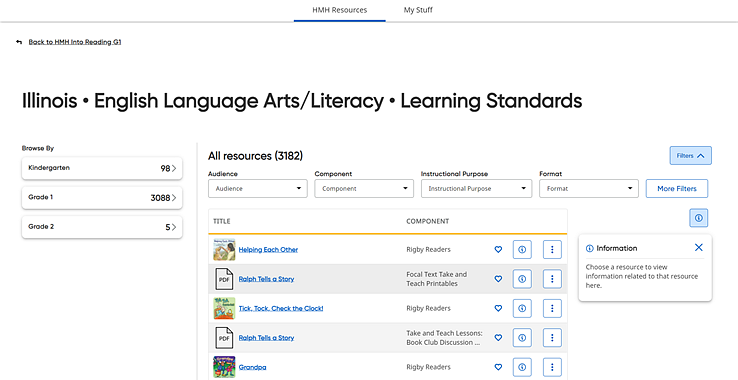The width and height of the screenshot is (738, 380).
Task: Toggle the information panel button above panel
Action: 698,218
